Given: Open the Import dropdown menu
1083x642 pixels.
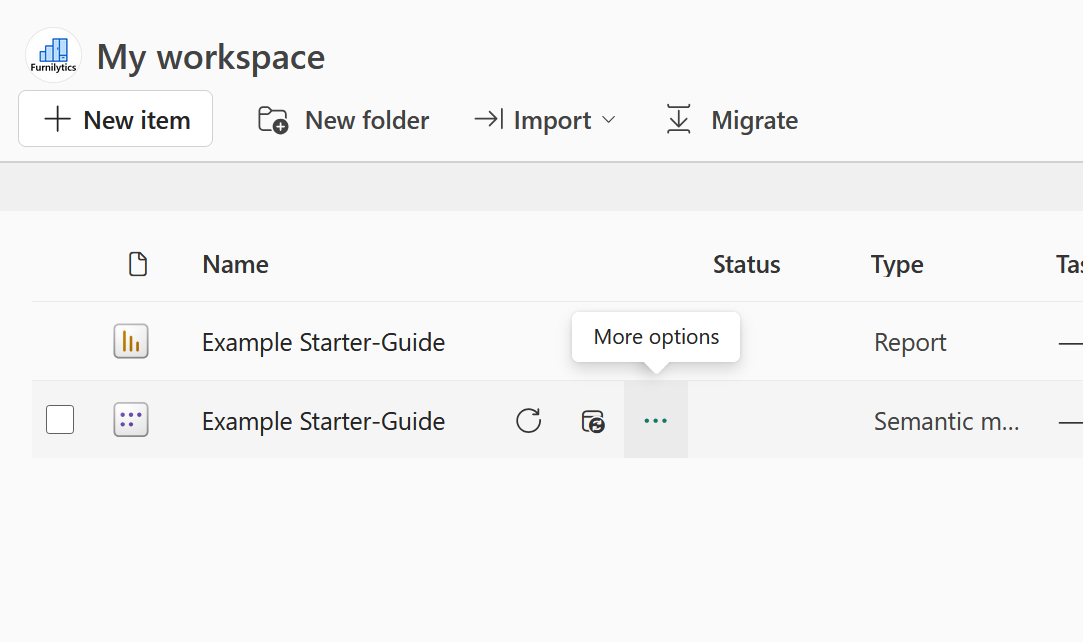Looking at the screenshot, I should 548,119.
